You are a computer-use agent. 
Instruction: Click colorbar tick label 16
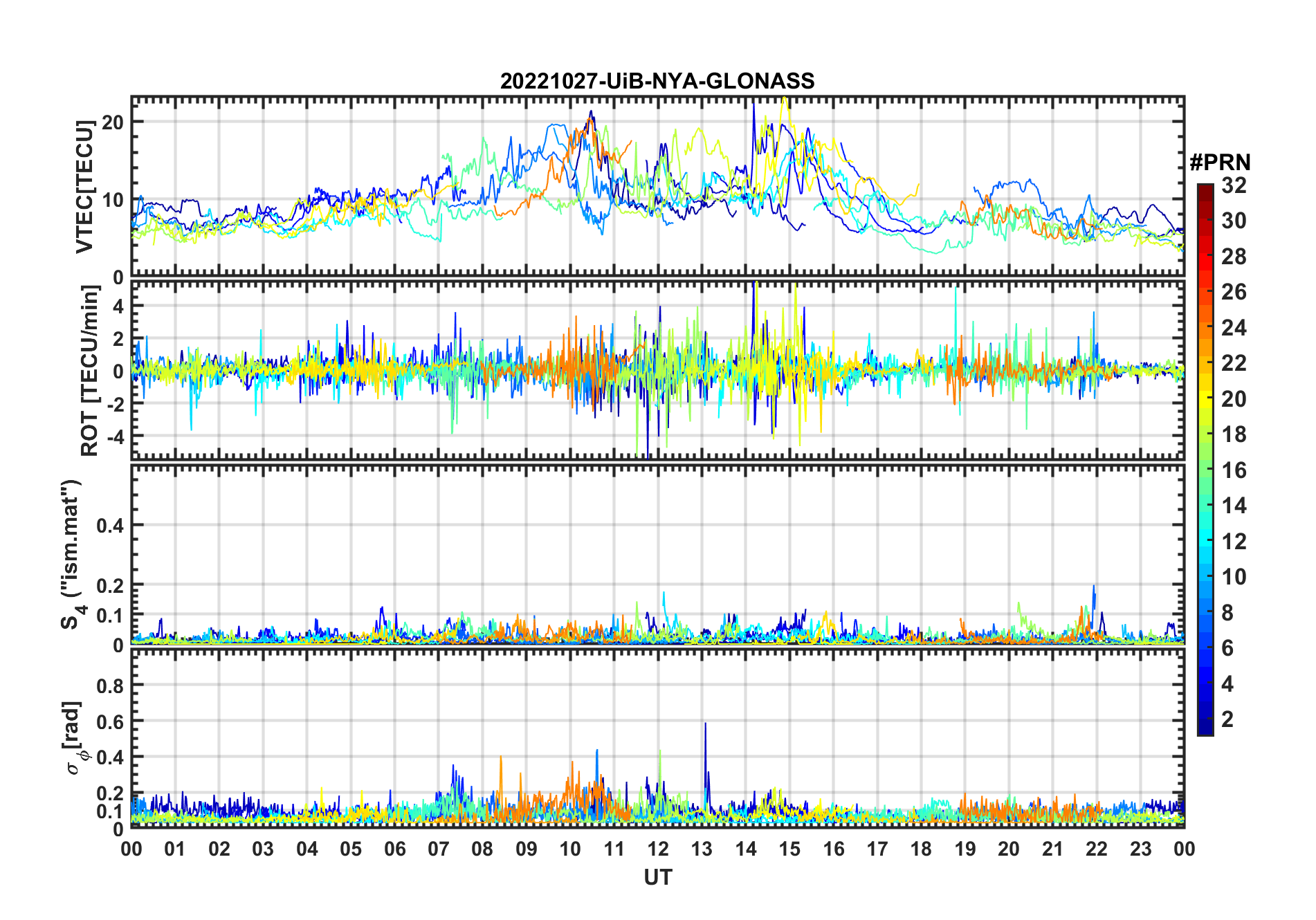pos(1234,470)
